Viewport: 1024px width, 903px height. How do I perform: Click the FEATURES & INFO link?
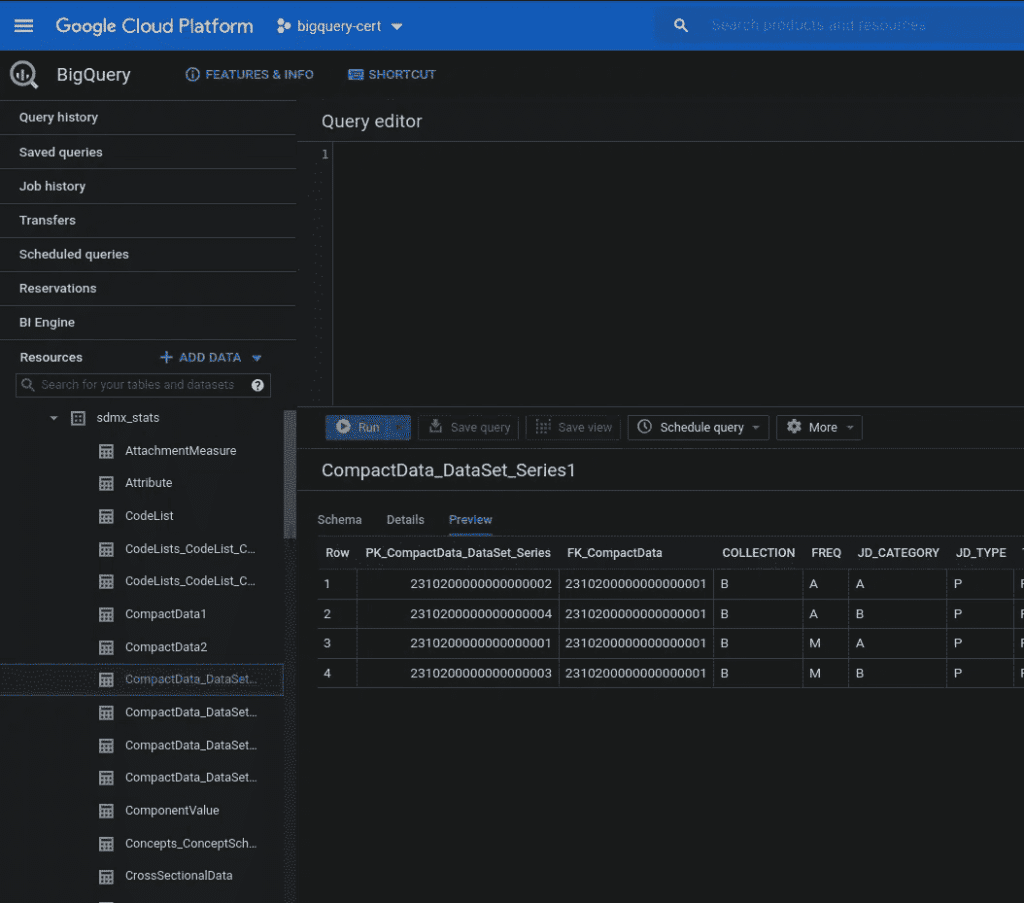click(249, 74)
